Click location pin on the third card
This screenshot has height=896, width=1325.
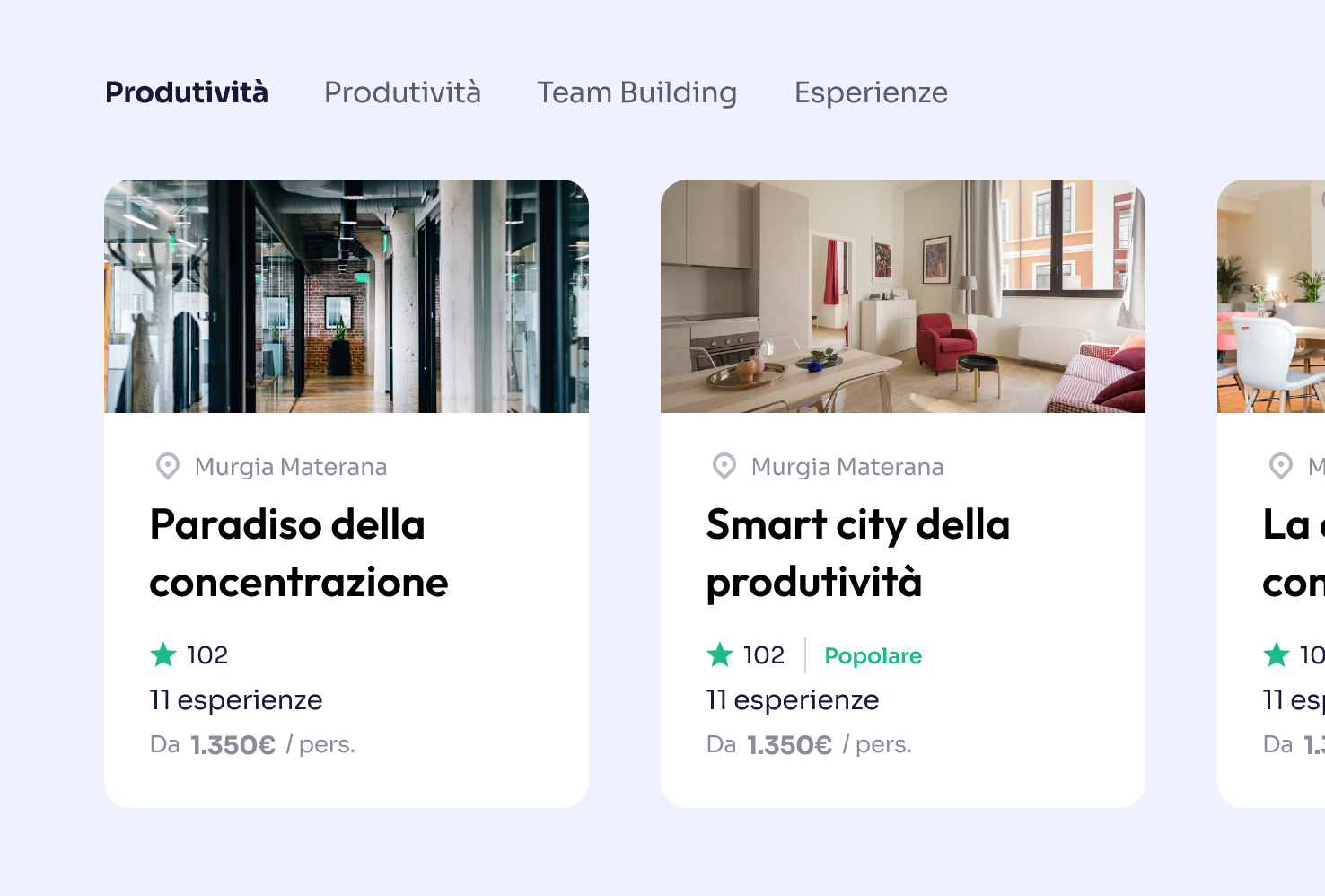(x=1281, y=466)
